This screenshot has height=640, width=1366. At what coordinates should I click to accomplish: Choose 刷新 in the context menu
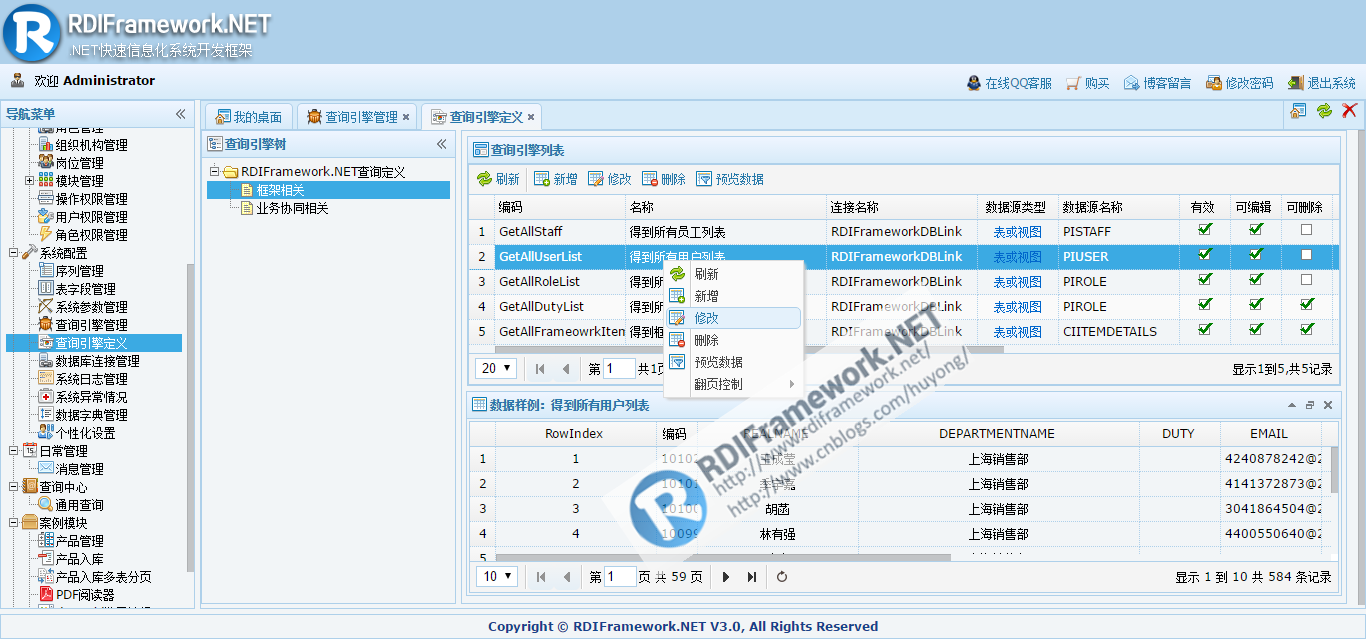click(x=733, y=274)
